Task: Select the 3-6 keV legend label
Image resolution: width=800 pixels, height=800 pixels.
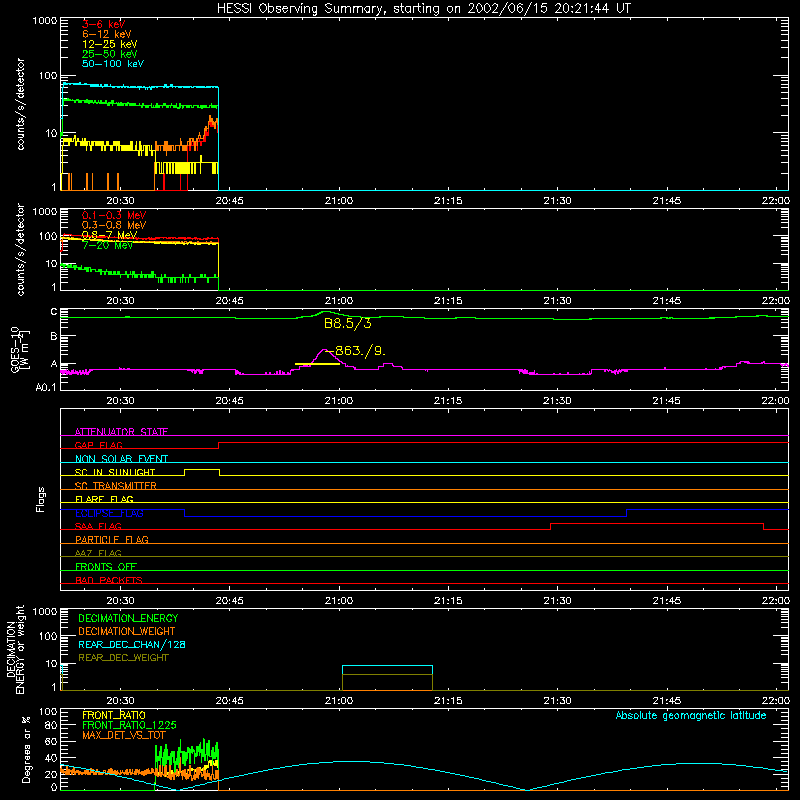Action: 104,24
